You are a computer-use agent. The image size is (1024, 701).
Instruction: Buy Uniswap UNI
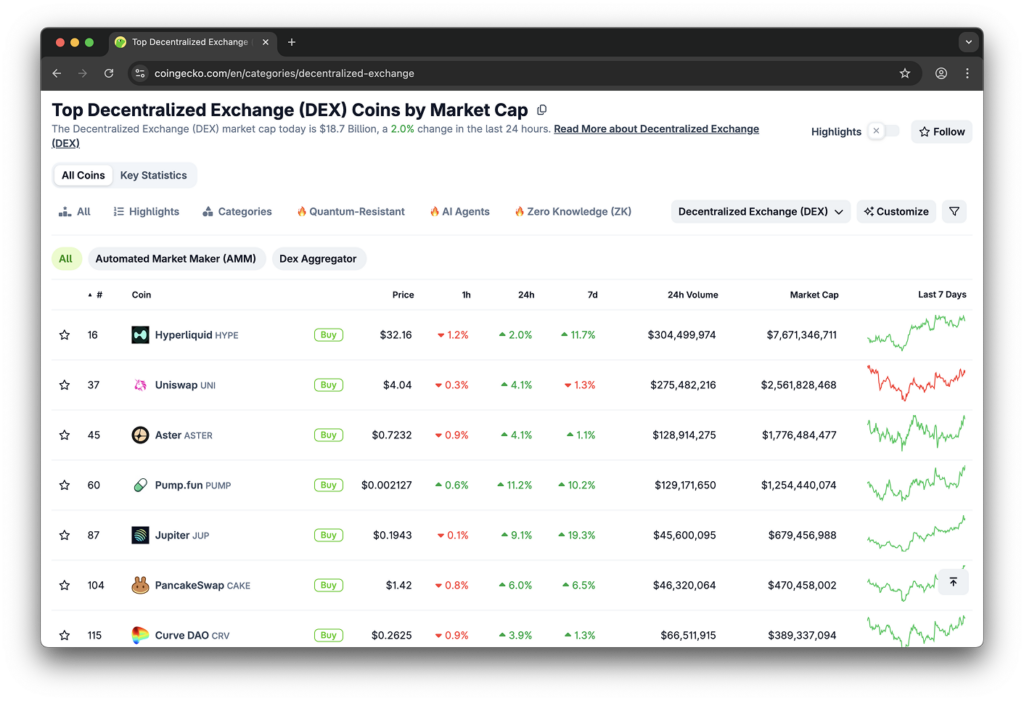click(328, 385)
